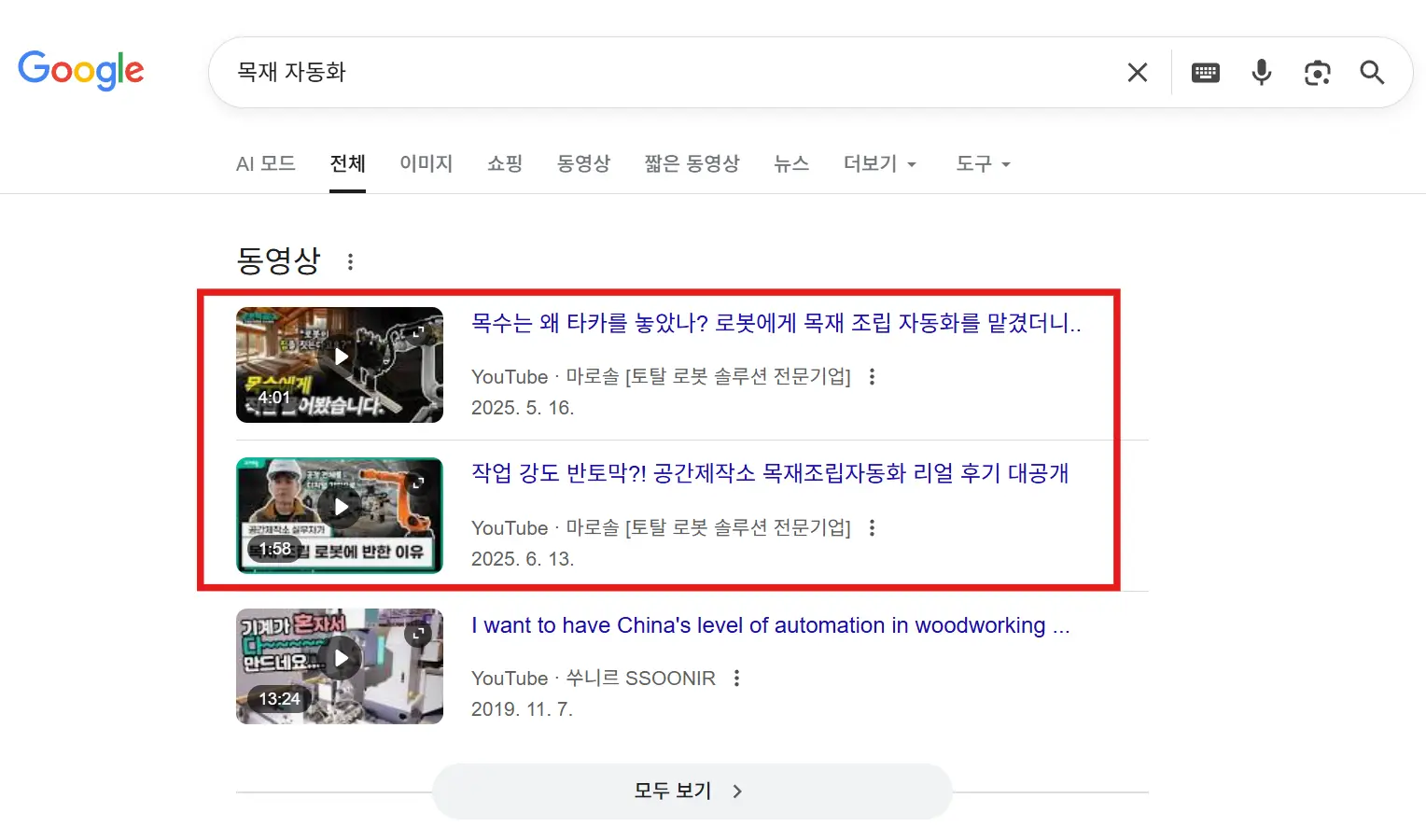Open more options for the 2025. 6. 13. video
The height and width of the screenshot is (840, 1426).
(x=872, y=527)
